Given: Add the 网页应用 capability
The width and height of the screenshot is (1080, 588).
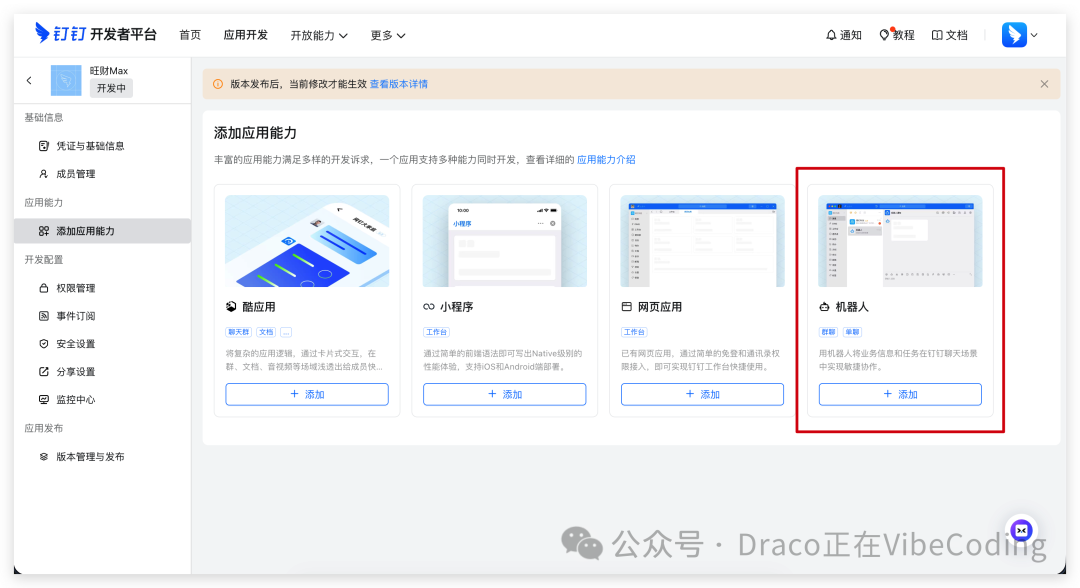Looking at the screenshot, I should coord(703,395).
